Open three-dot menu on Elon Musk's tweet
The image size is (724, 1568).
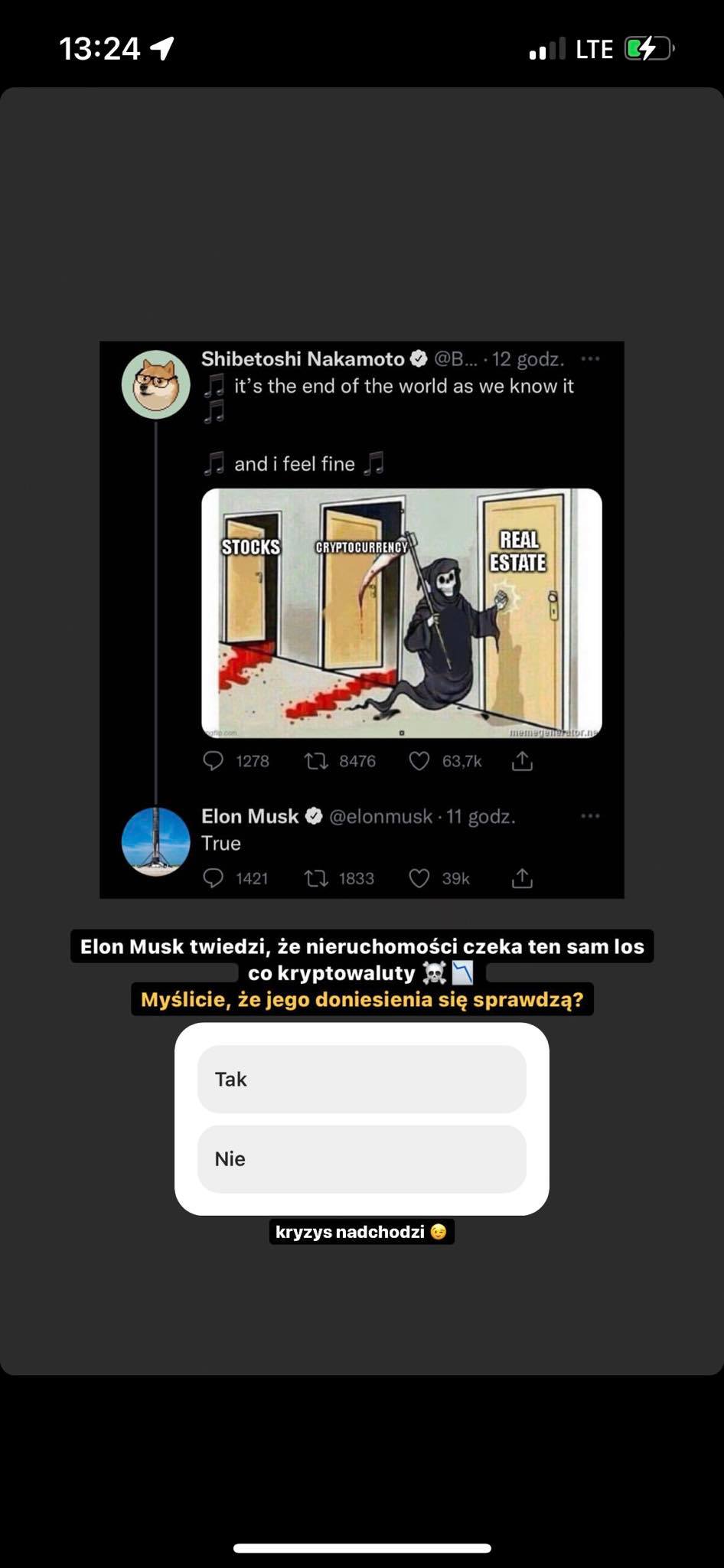590,815
